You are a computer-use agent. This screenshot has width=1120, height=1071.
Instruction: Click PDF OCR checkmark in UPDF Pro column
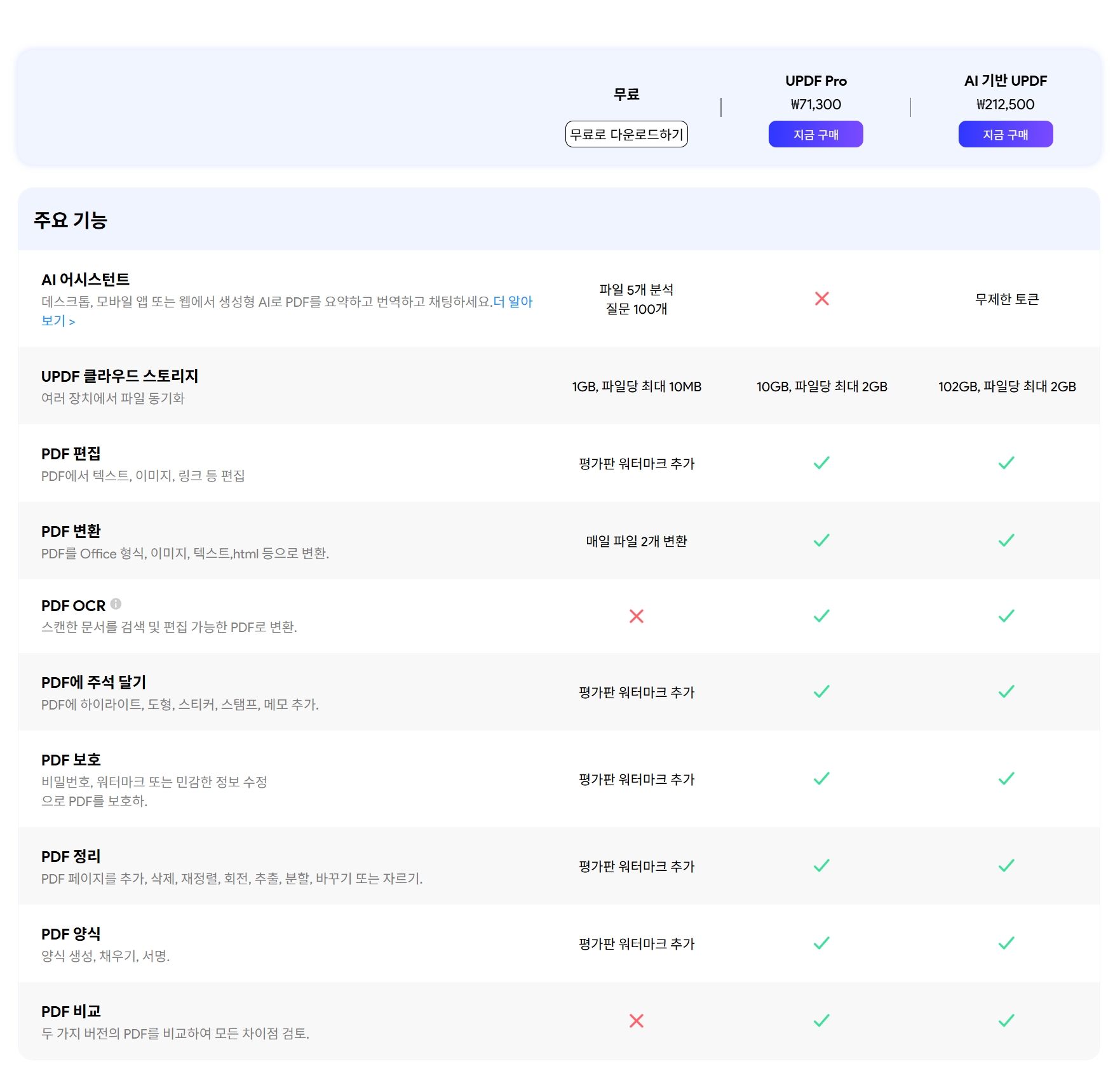(x=822, y=616)
